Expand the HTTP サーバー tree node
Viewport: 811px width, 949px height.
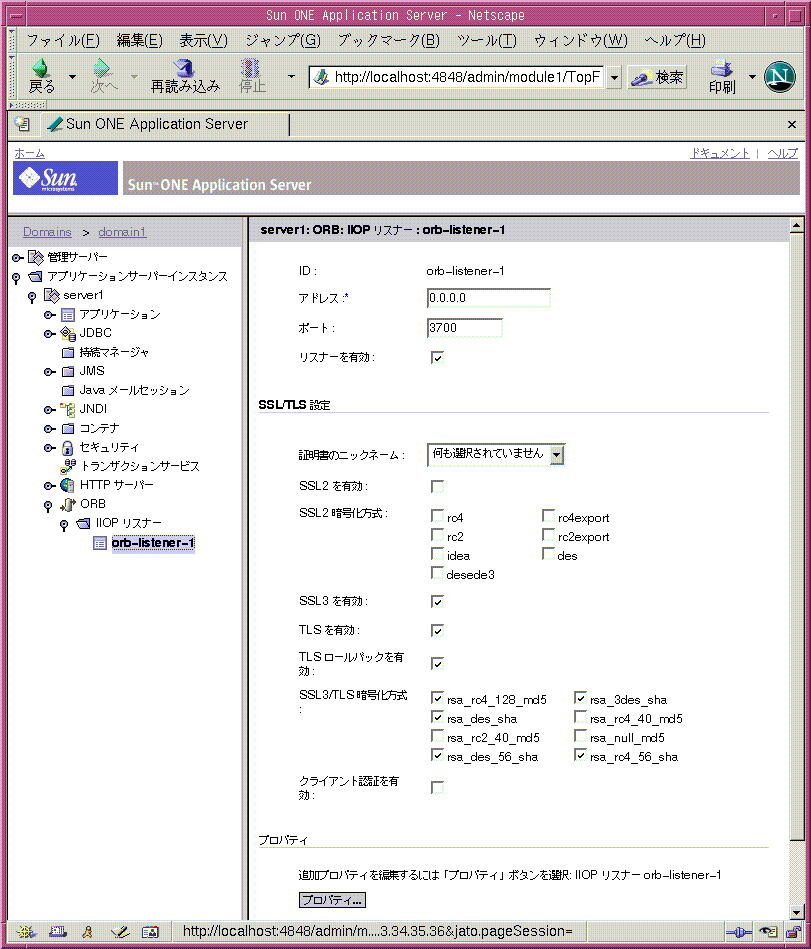click(50, 486)
